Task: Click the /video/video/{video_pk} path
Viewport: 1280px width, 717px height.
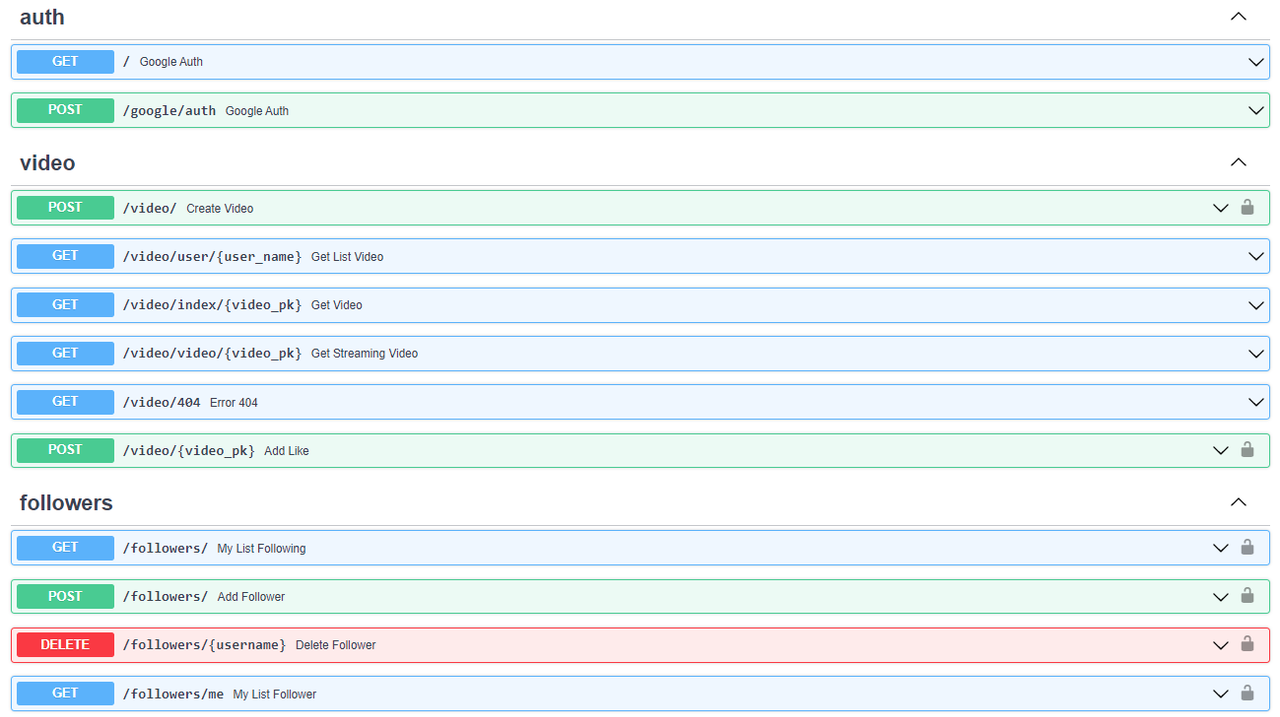Action: 212,353
